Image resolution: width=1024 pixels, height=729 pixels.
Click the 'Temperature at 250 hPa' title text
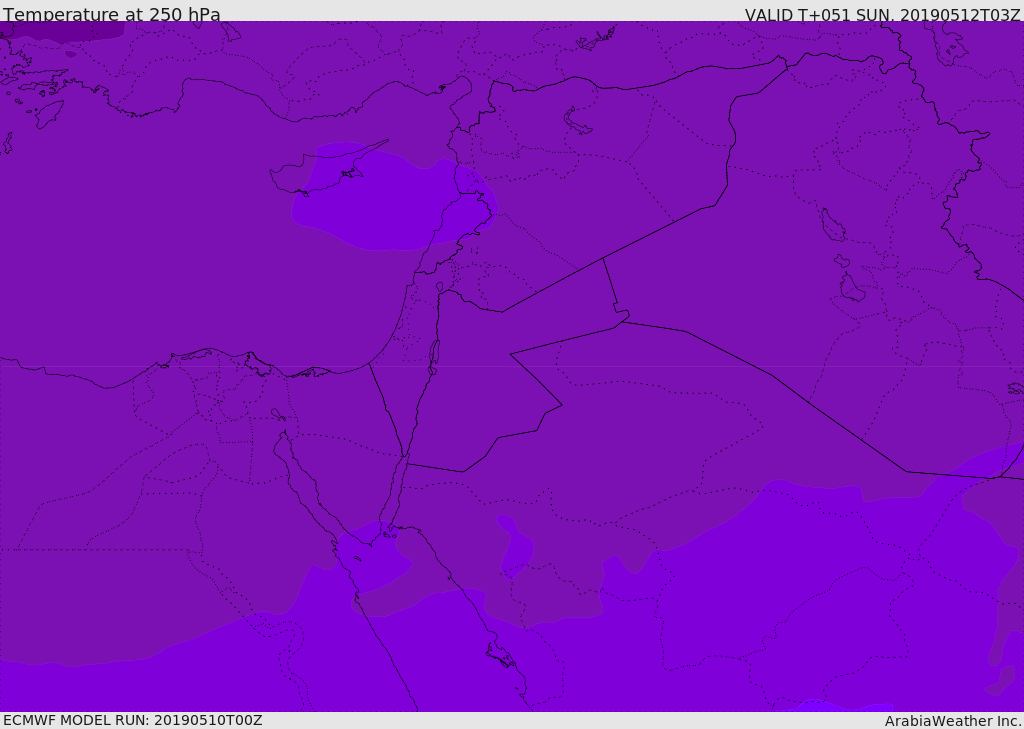pyautogui.click(x=112, y=14)
